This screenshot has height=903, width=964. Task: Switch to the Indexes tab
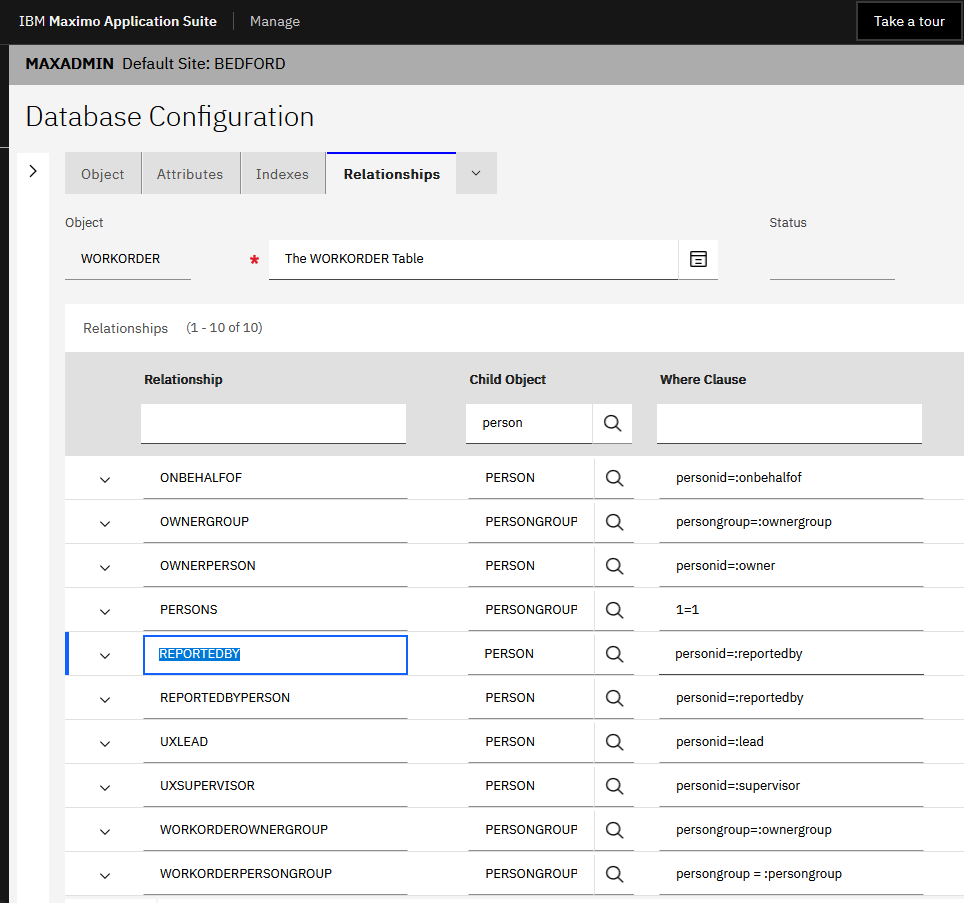(282, 174)
